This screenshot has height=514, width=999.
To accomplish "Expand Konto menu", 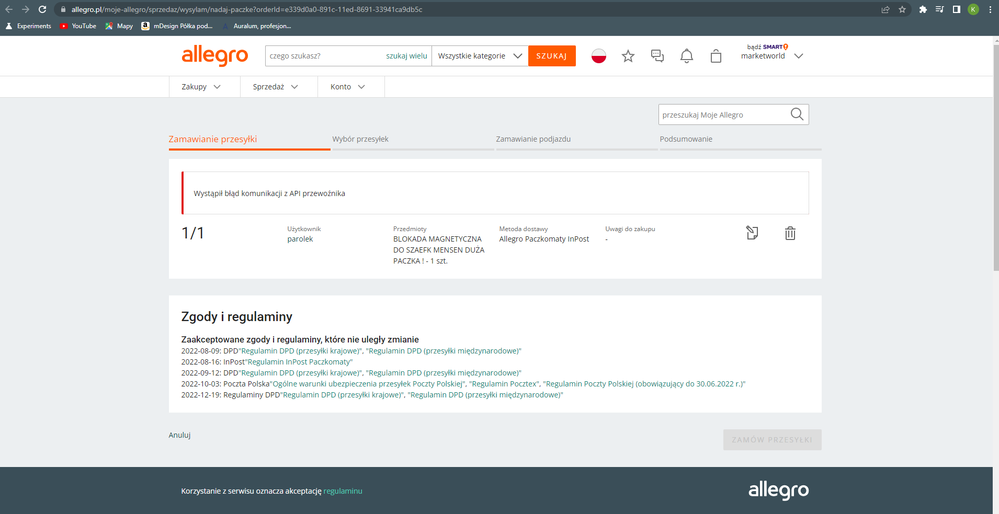I will [348, 87].
